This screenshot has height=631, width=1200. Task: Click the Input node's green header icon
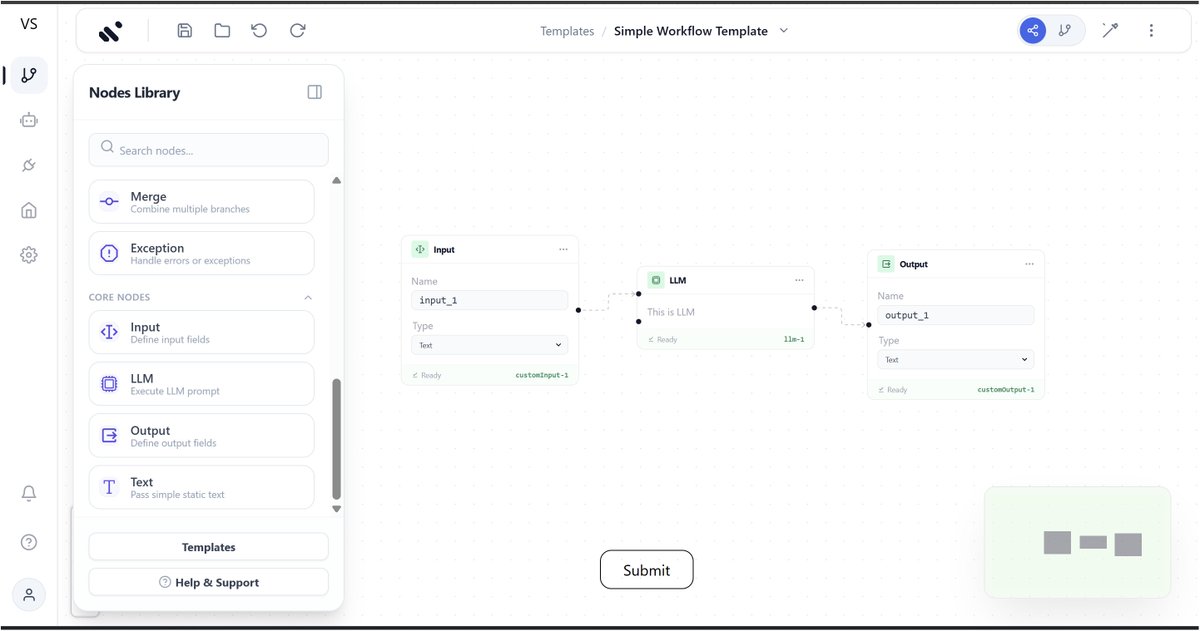pos(420,249)
